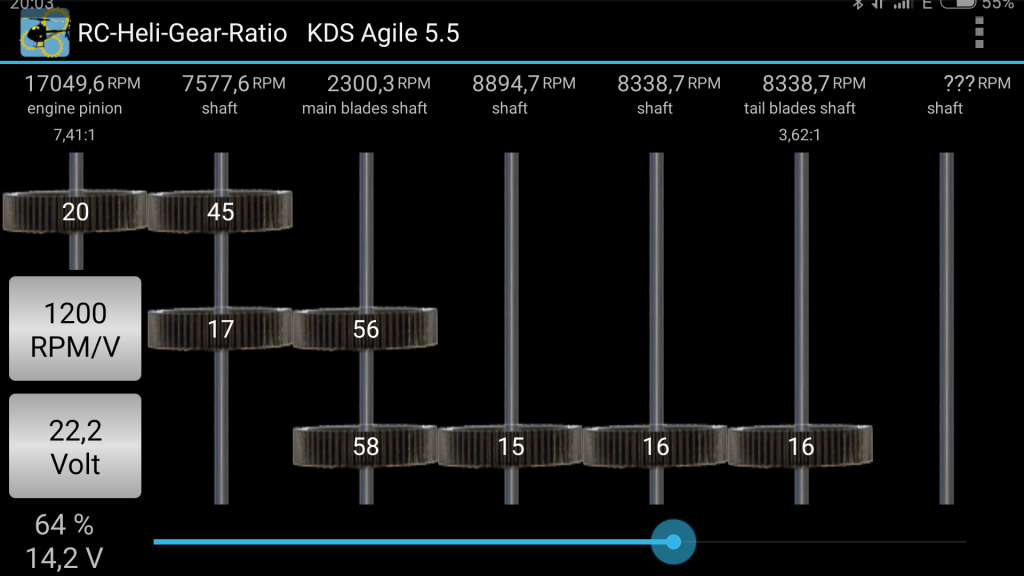The image size is (1024, 576).
Task: Select the 20-tooth engine pinion gear
Action: coord(75,211)
